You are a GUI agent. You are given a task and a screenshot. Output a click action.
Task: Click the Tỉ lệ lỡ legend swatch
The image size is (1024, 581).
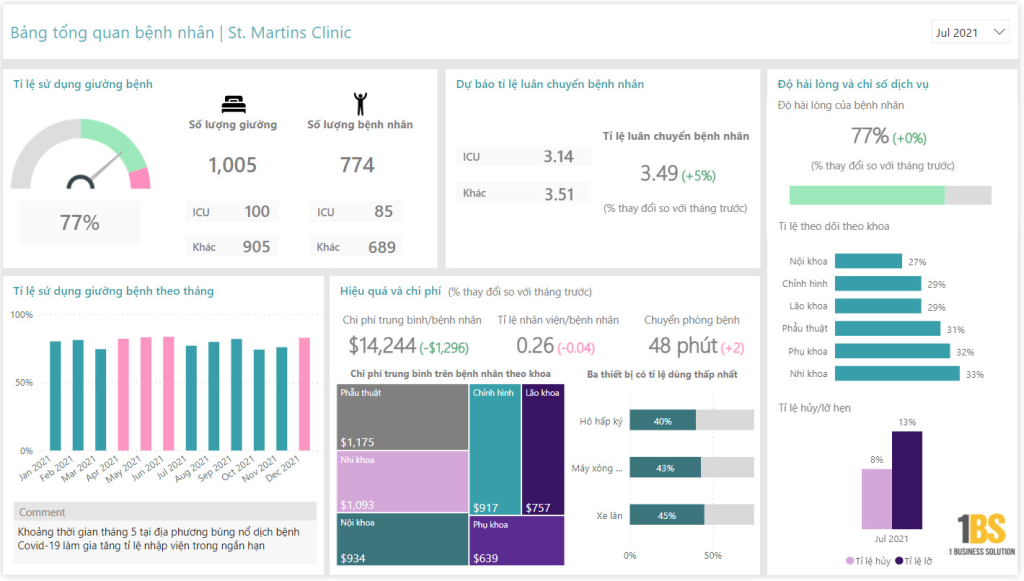[x=899, y=561]
